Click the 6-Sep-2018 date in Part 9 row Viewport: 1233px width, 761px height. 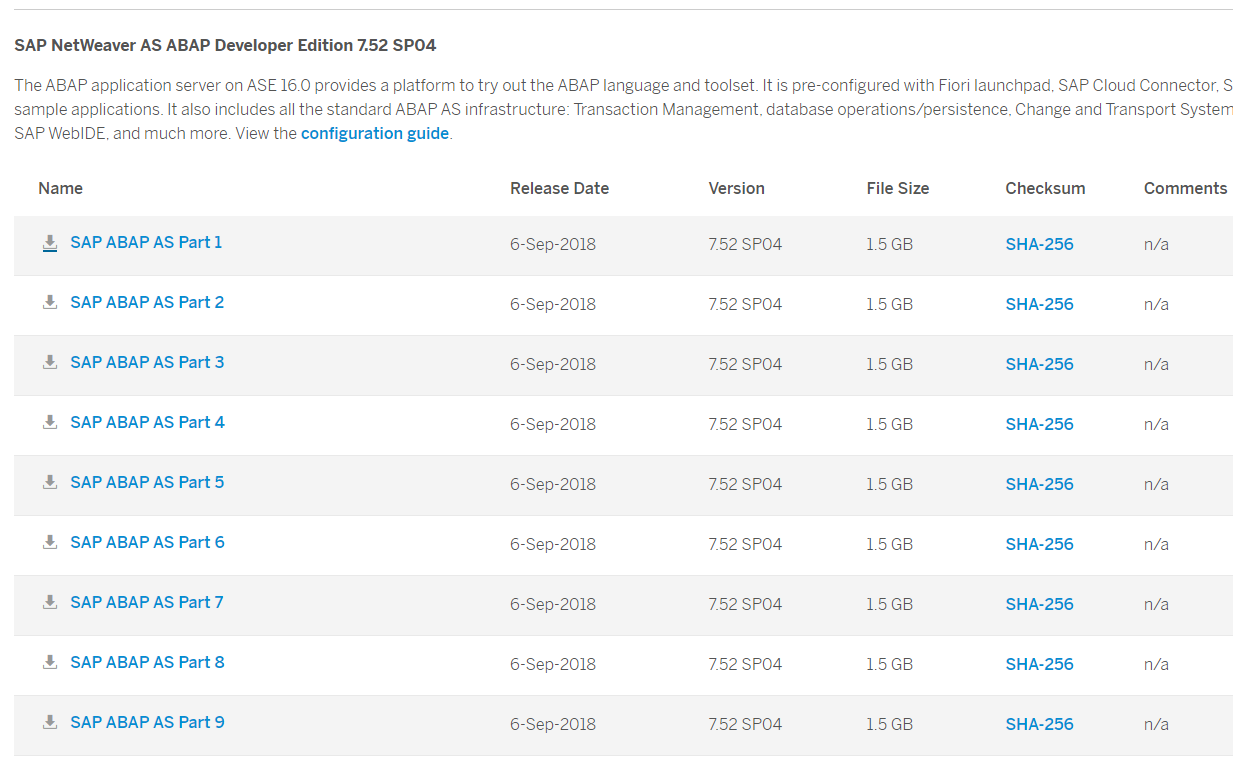coord(553,724)
